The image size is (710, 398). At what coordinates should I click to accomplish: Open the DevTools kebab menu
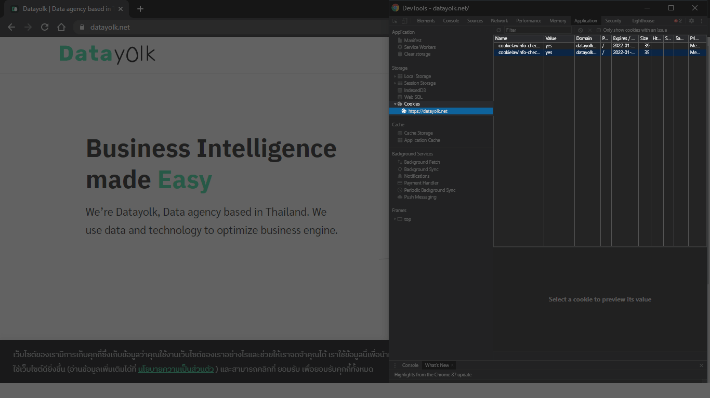coord(701,21)
